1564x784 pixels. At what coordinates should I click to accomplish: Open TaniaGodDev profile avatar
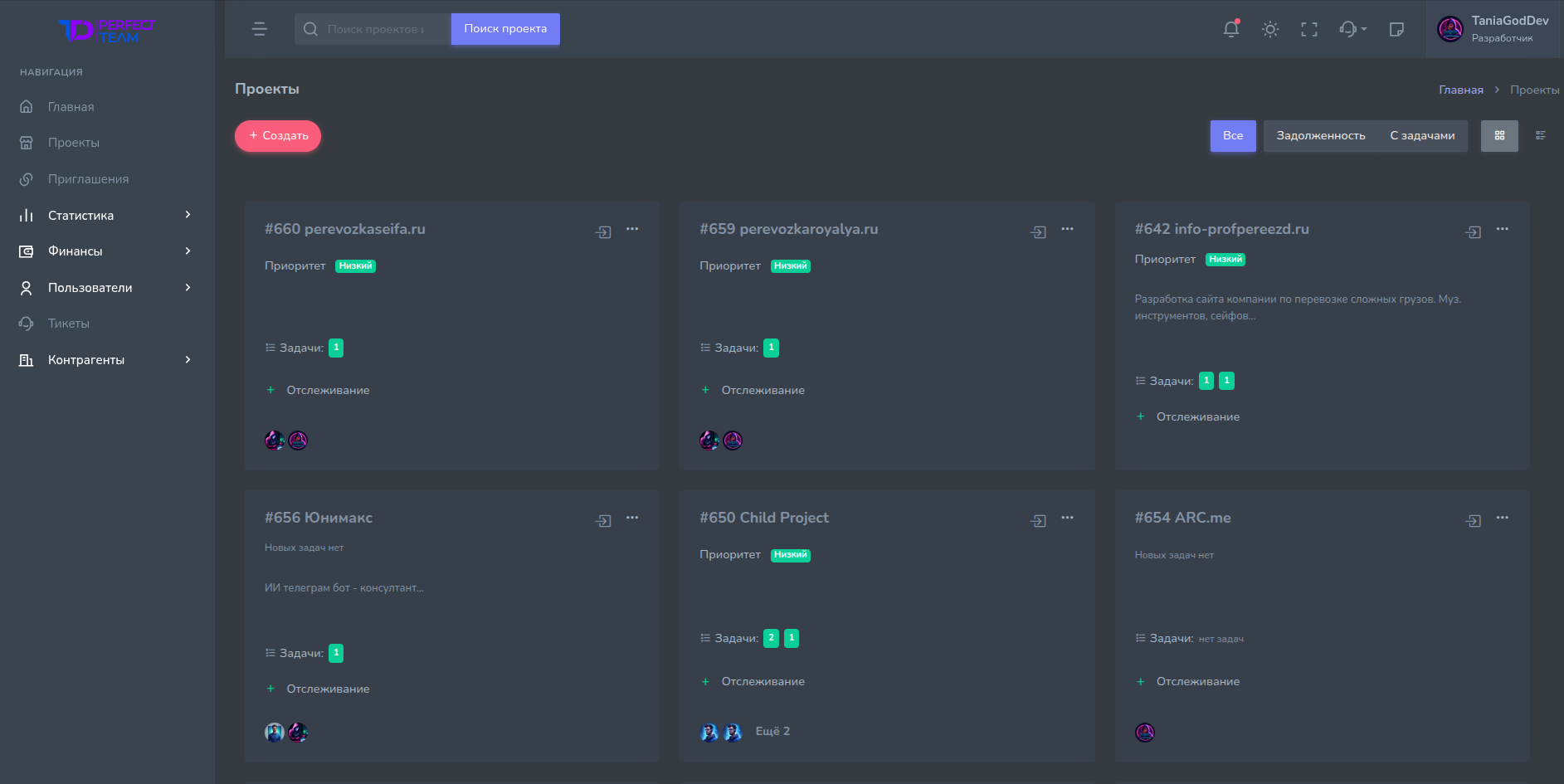[x=1450, y=29]
